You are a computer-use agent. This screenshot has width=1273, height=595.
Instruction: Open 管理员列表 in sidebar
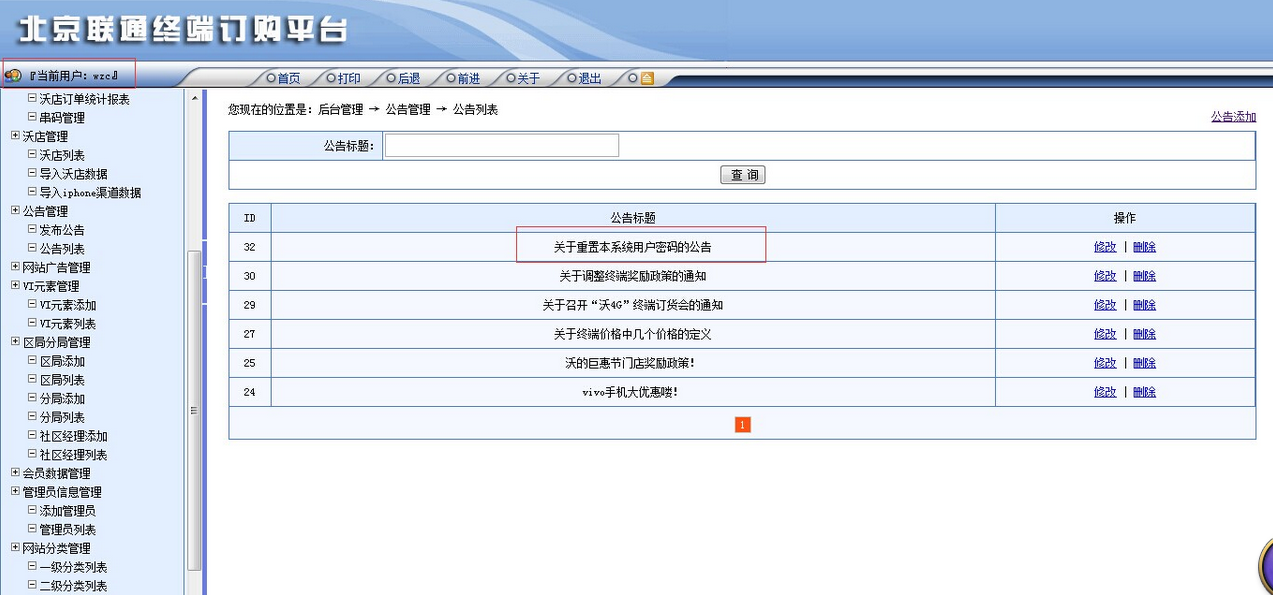click(68, 530)
